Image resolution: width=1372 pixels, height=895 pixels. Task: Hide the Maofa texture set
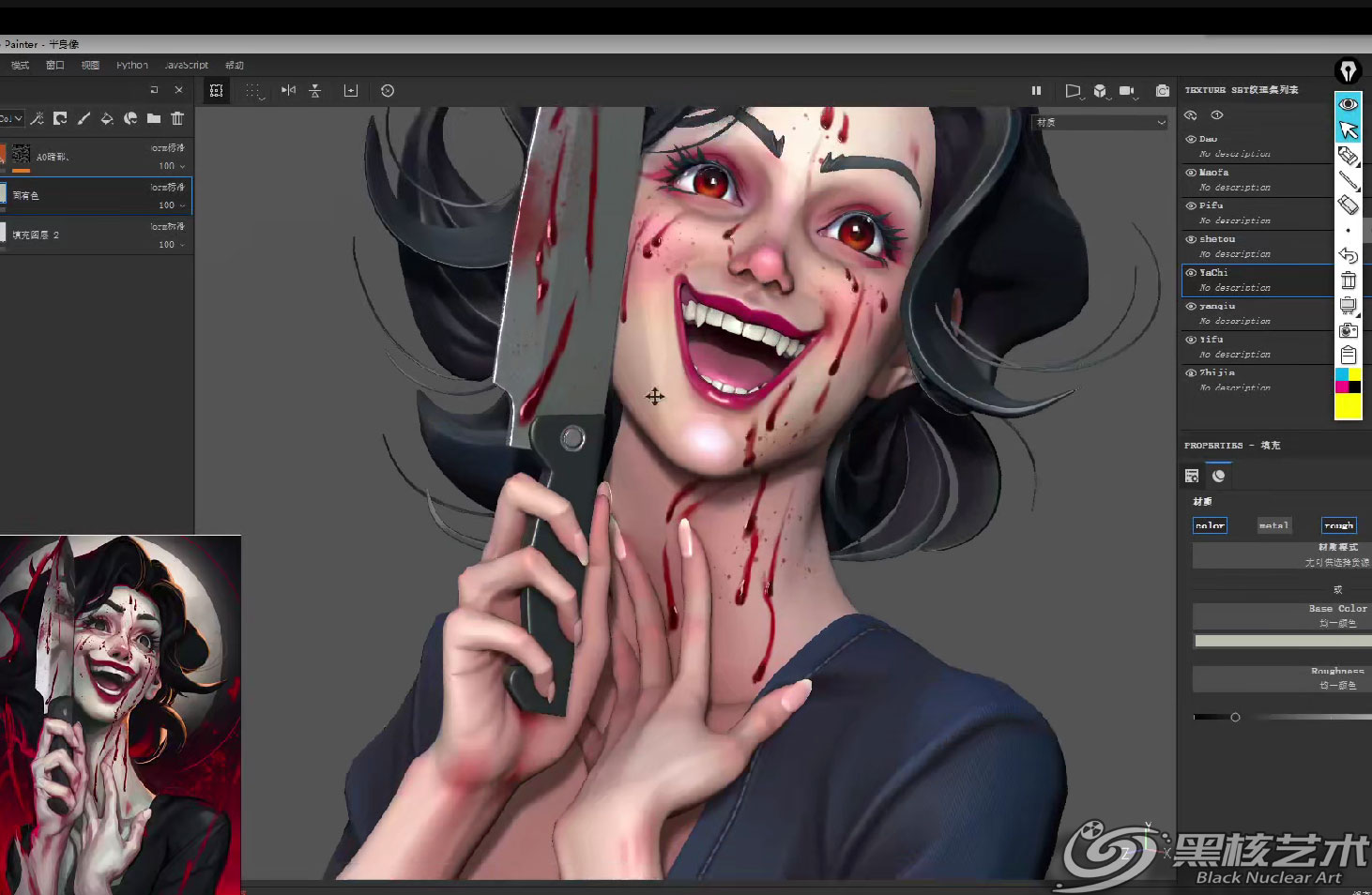[x=1191, y=173]
